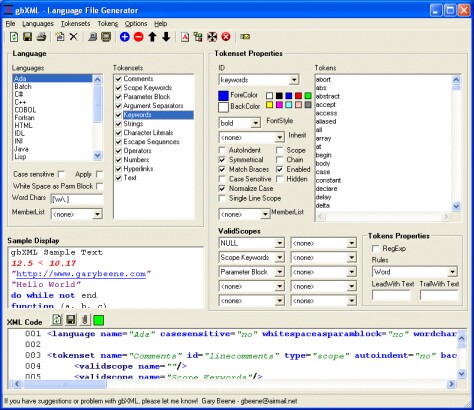Click the red circle X cancel icon
The height and width of the screenshot is (410, 474).
tap(226, 37)
